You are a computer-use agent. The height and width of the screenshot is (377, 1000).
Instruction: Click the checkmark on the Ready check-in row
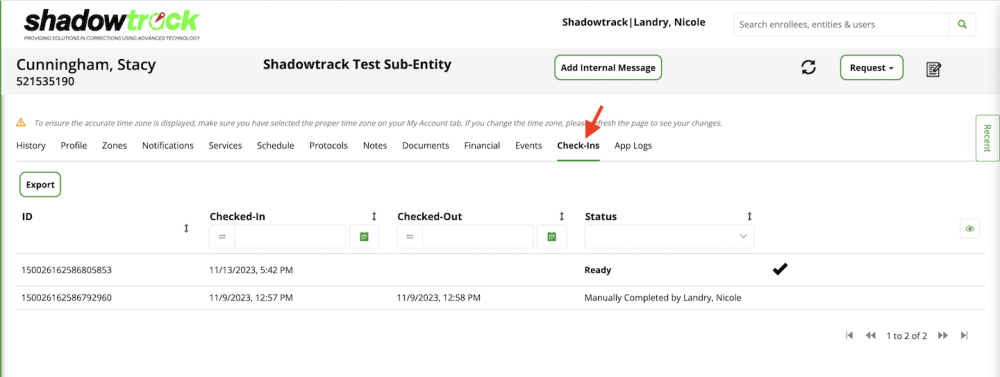pyautogui.click(x=779, y=269)
